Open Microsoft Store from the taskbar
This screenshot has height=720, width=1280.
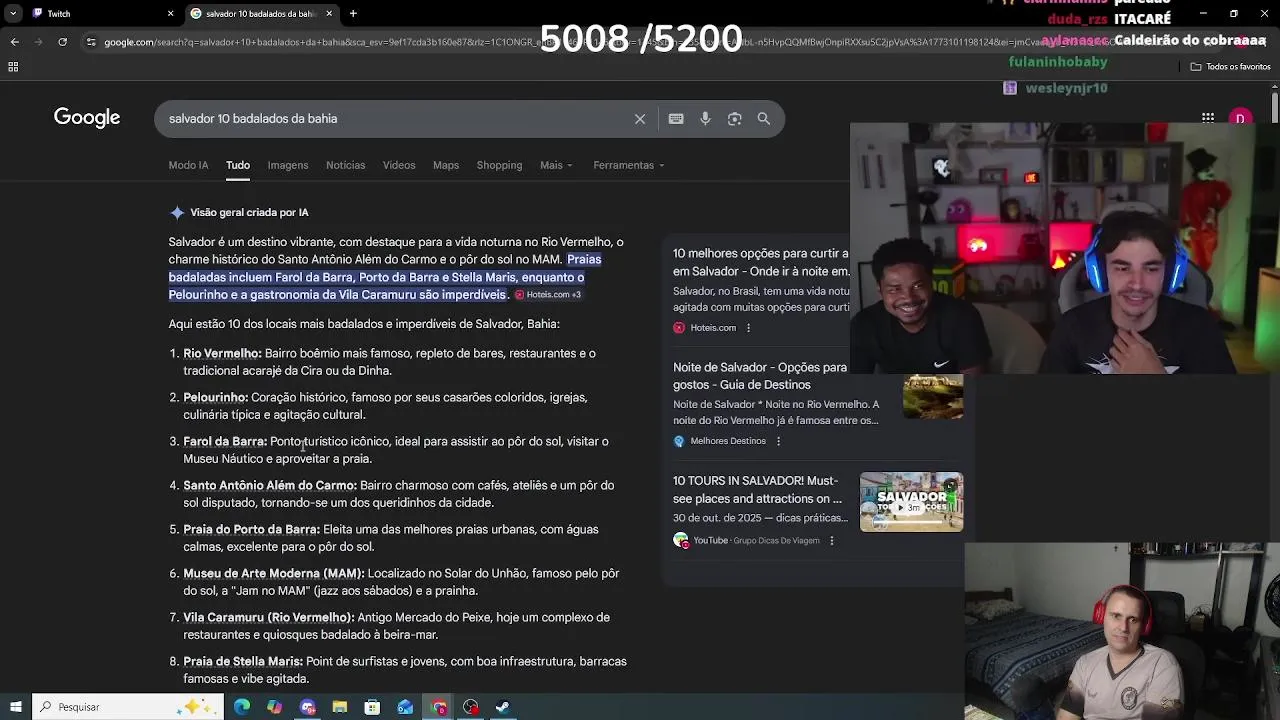(372, 707)
